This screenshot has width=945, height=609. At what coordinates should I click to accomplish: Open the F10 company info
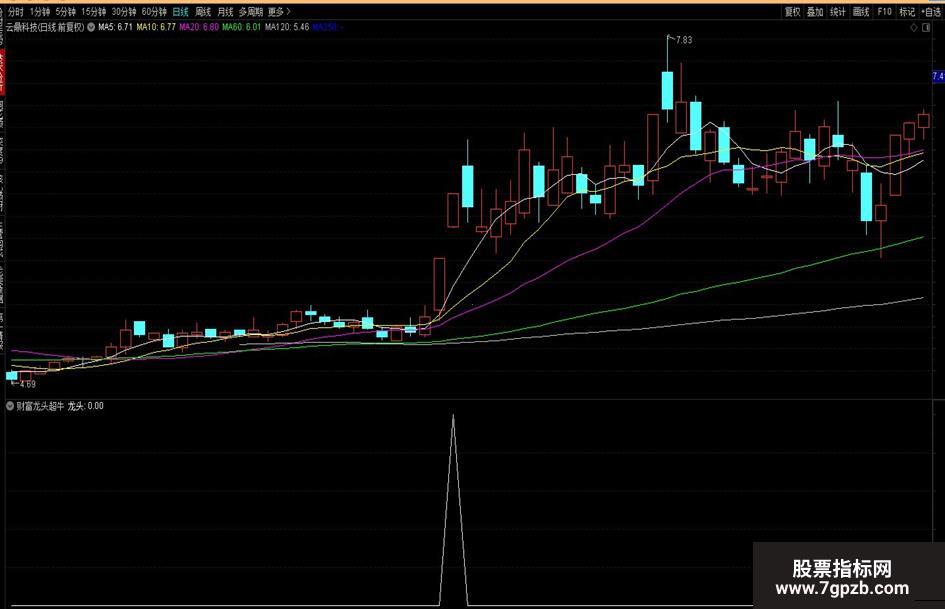click(884, 12)
